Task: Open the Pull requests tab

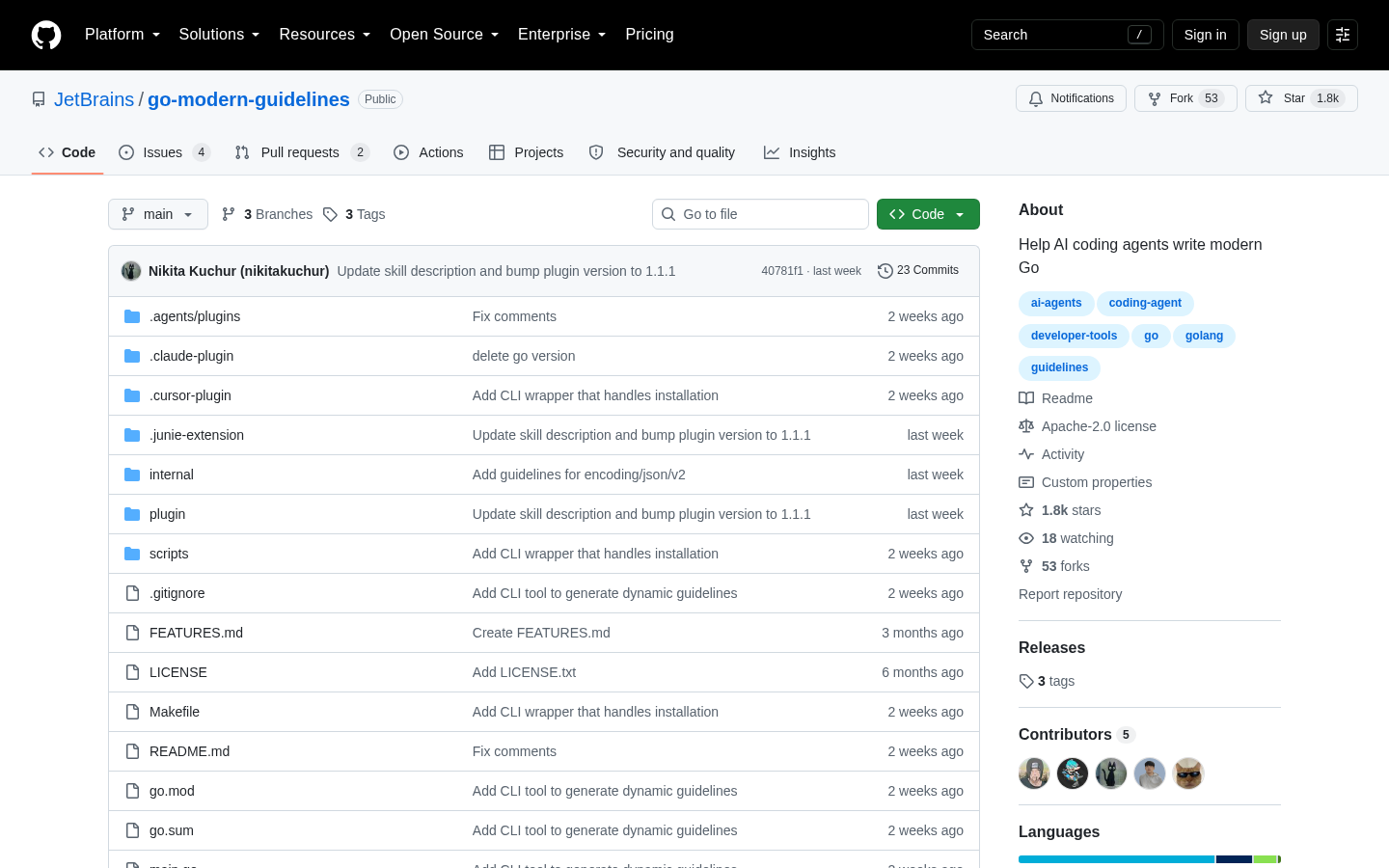Action: (302, 152)
